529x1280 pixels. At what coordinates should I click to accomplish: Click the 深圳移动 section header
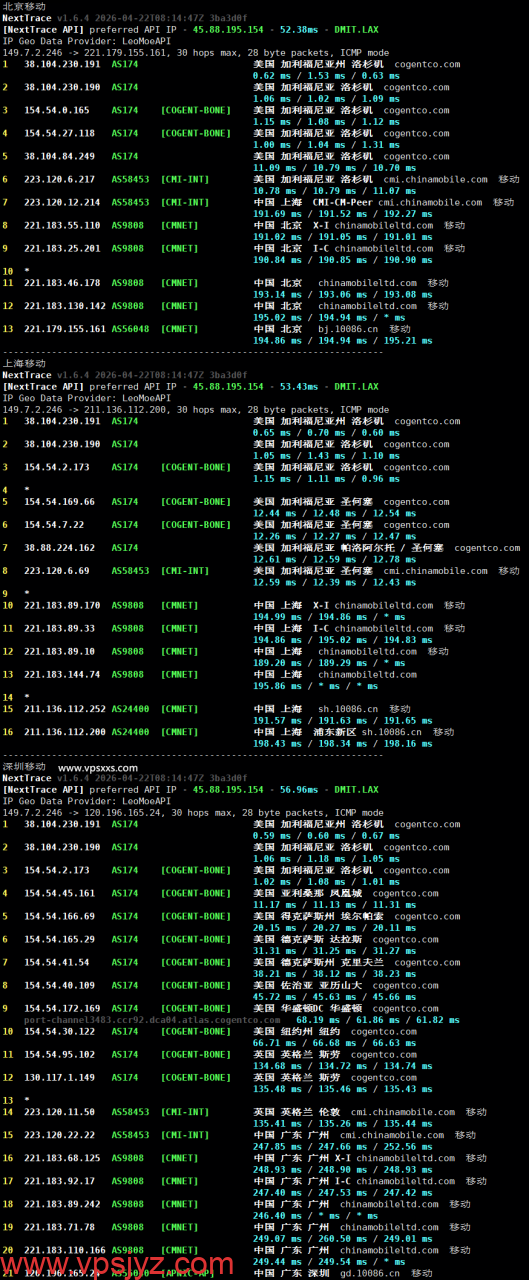click(24, 767)
